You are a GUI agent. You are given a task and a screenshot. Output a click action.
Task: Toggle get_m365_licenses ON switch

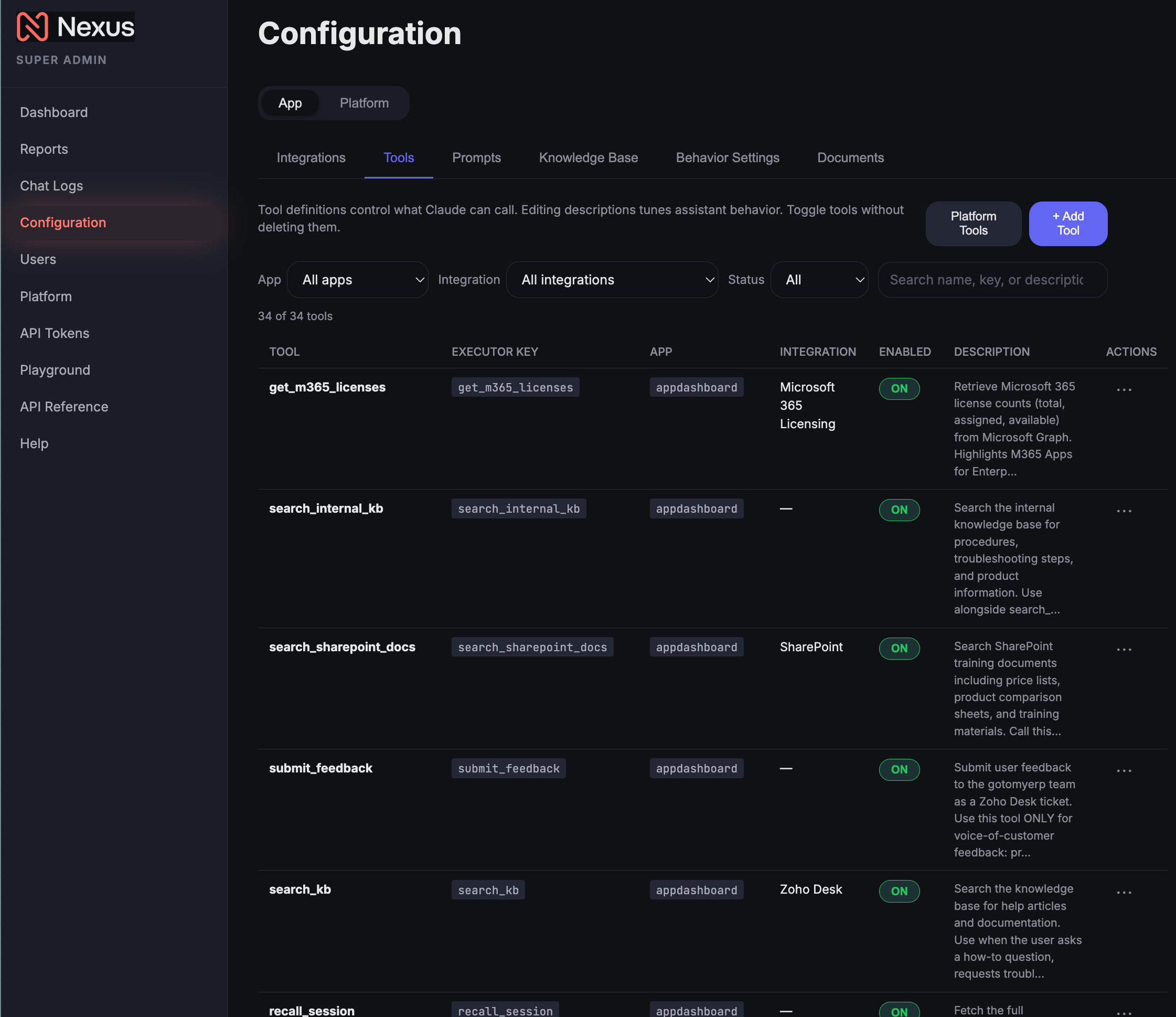(899, 388)
